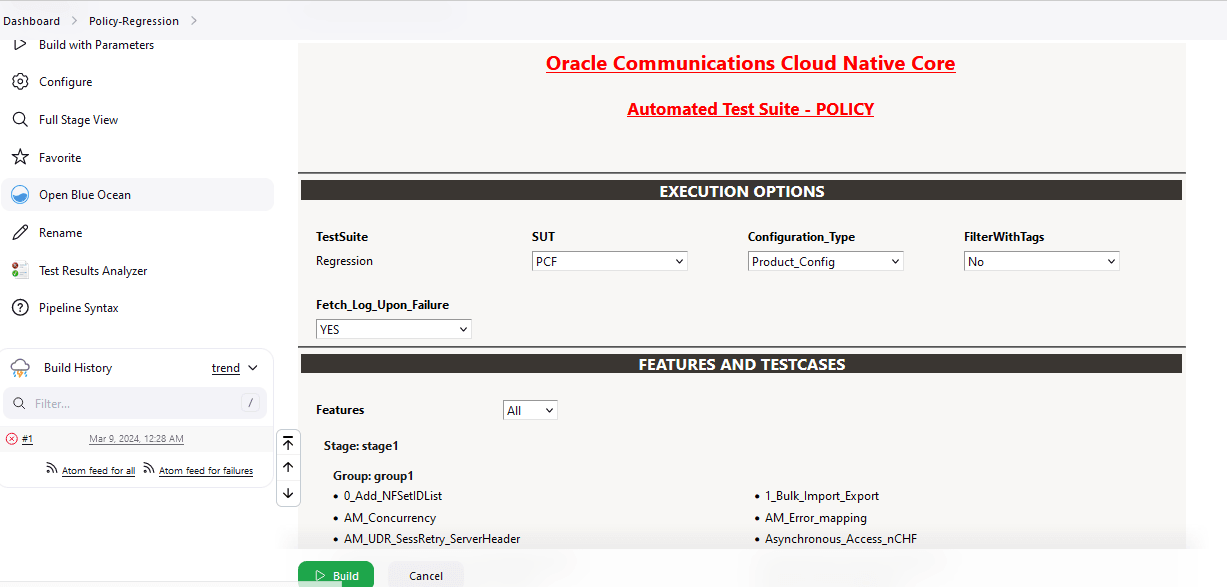Jump to top of build history arrow
Viewport: 1227px width, 587px height.
point(288,443)
